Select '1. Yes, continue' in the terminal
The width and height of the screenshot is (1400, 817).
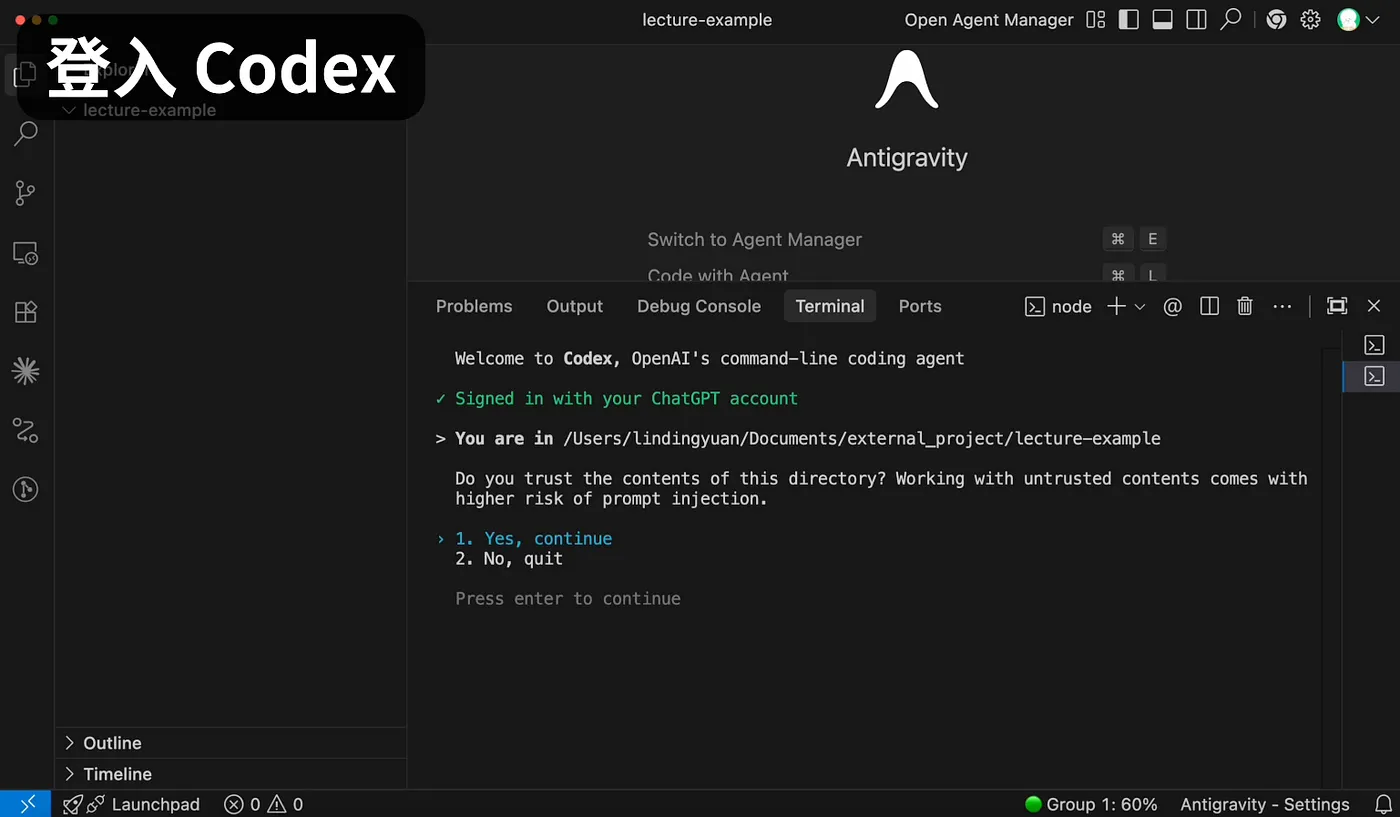533,538
